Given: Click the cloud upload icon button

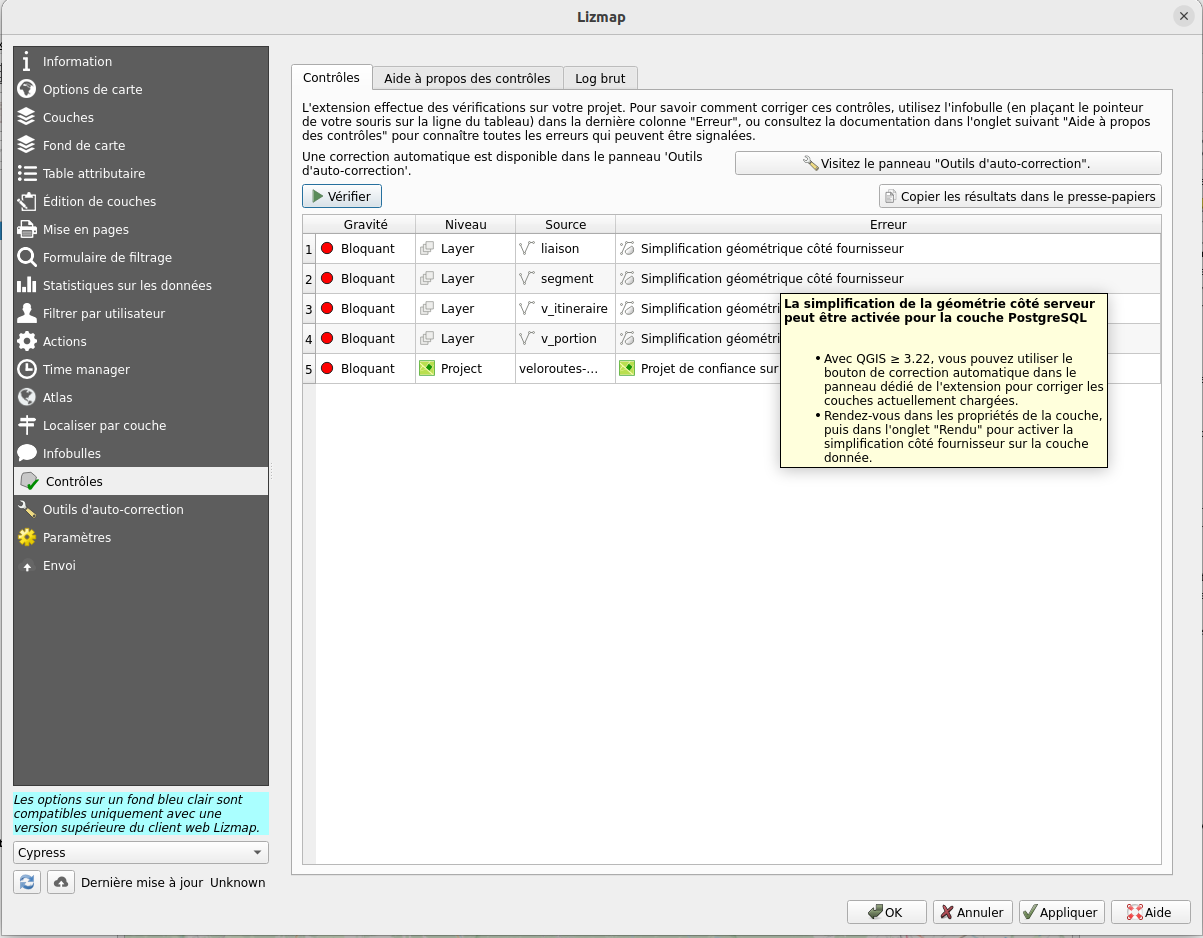Looking at the screenshot, I should point(61,882).
